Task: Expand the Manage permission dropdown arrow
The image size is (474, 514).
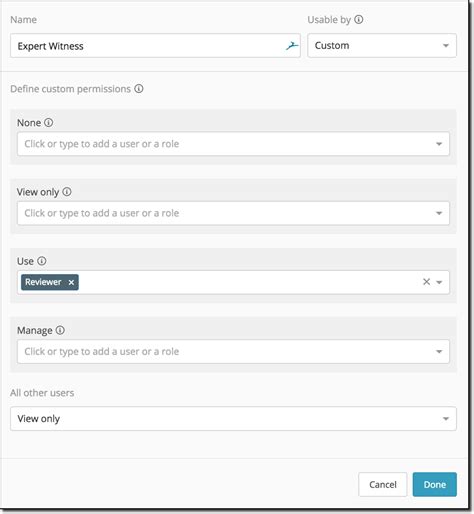Action: pyautogui.click(x=439, y=352)
